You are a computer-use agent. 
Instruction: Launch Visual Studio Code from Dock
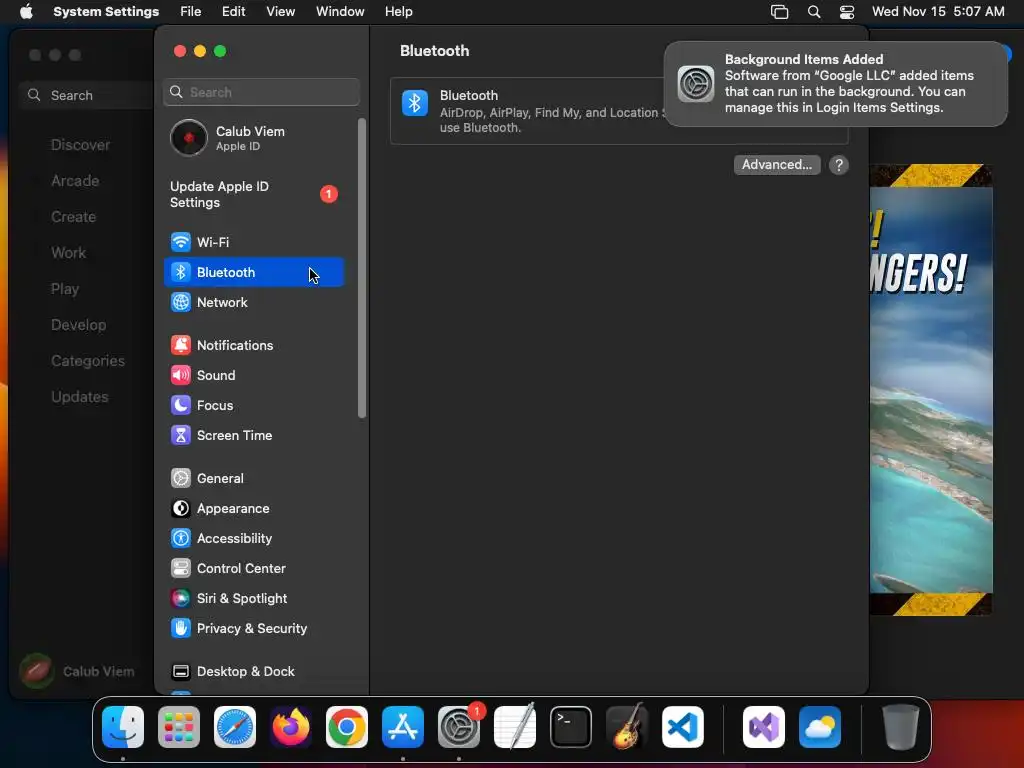coord(683,727)
